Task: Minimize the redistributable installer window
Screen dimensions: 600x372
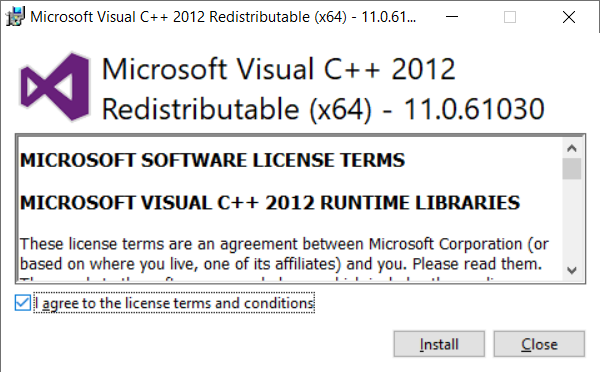Action: [x=452, y=17]
